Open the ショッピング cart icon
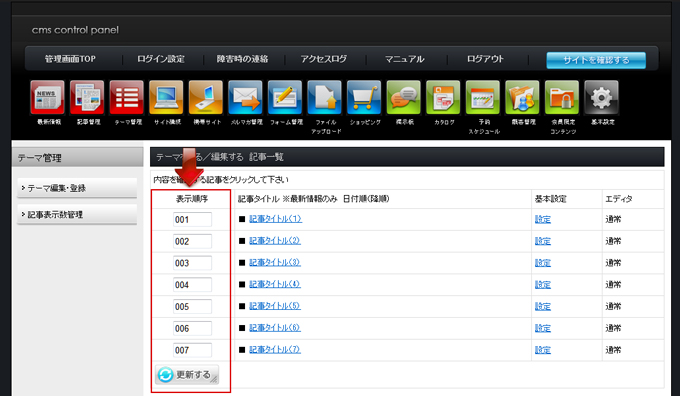The width and height of the screenshot is (680, 396). (364, 97)
